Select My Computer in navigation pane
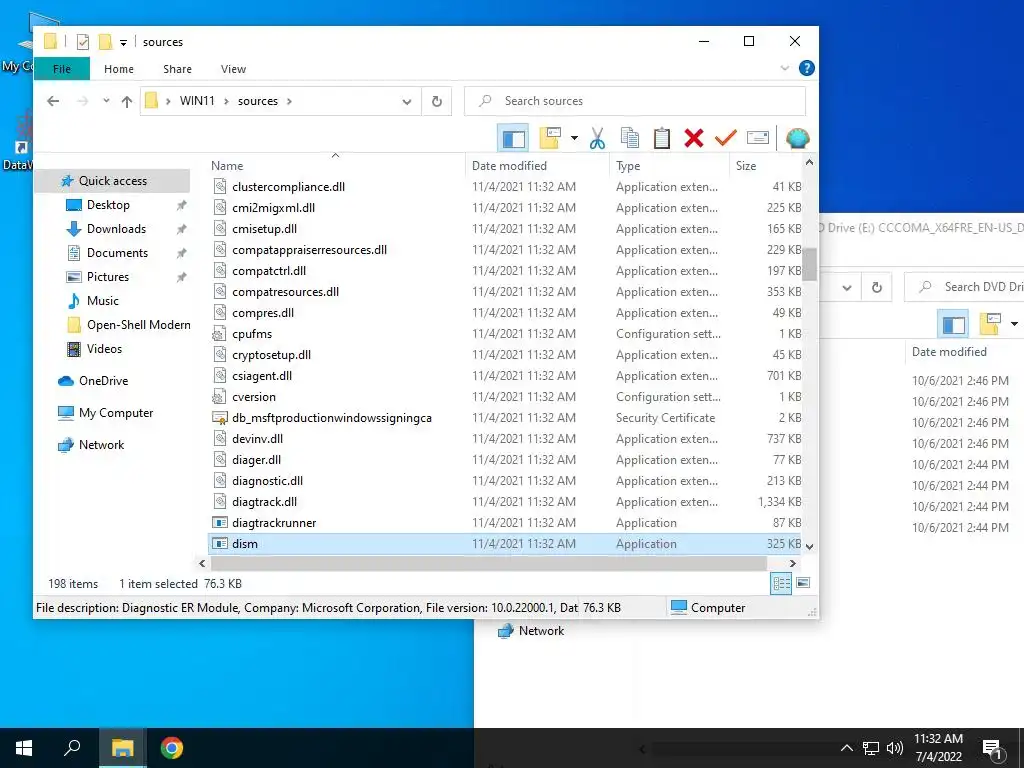Screen dimensions: 1024x768 pyautogui.click(x=116, y=413)
